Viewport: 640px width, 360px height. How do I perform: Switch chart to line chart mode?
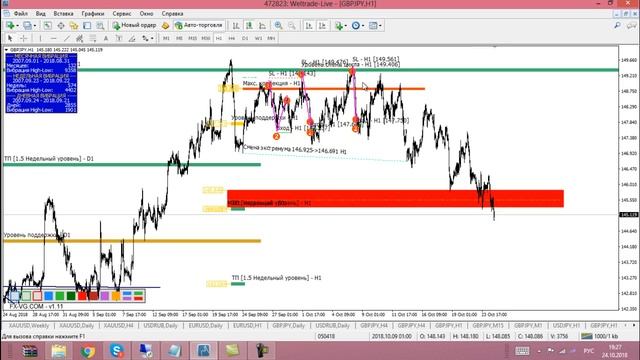tap(262, 26)
